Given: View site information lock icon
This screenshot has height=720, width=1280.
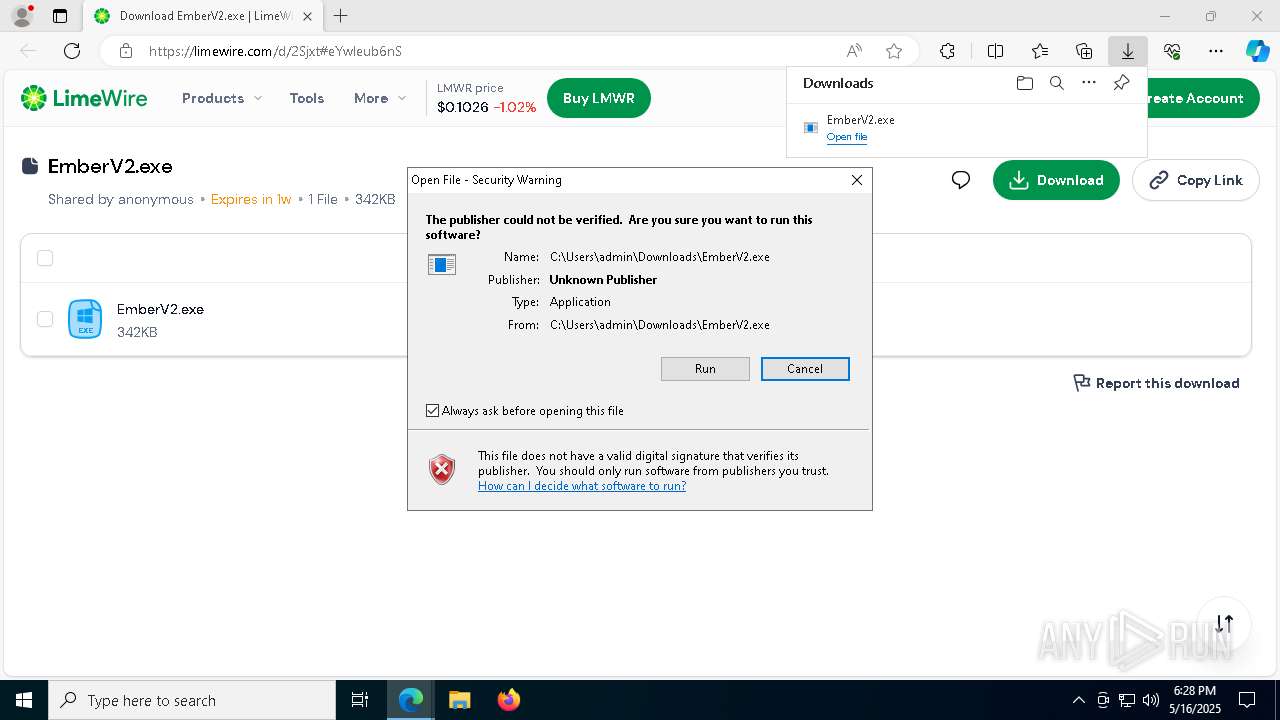Looking at the screenshot, I should 126,51.
